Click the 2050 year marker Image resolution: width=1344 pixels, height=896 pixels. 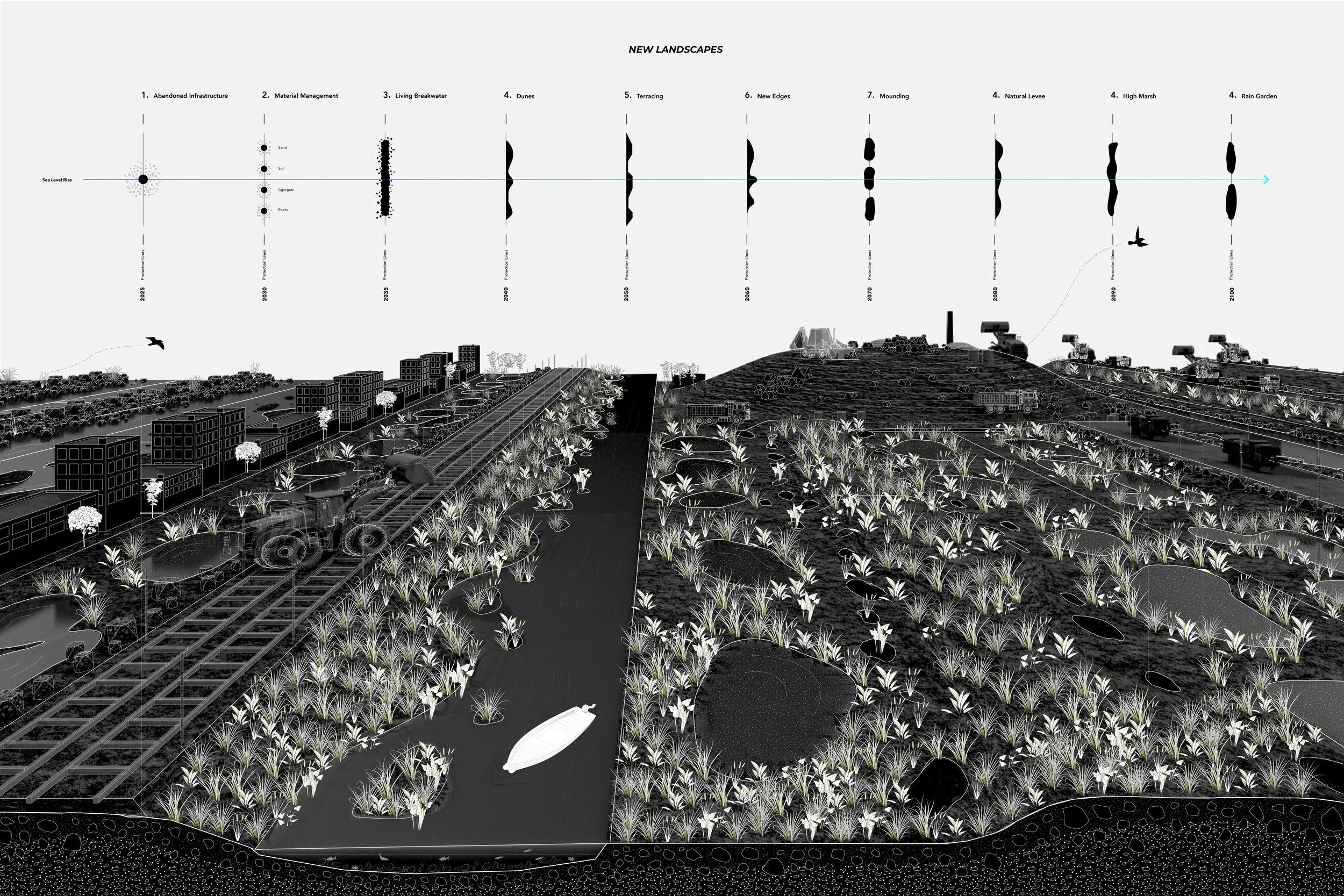tap(626, 293)
